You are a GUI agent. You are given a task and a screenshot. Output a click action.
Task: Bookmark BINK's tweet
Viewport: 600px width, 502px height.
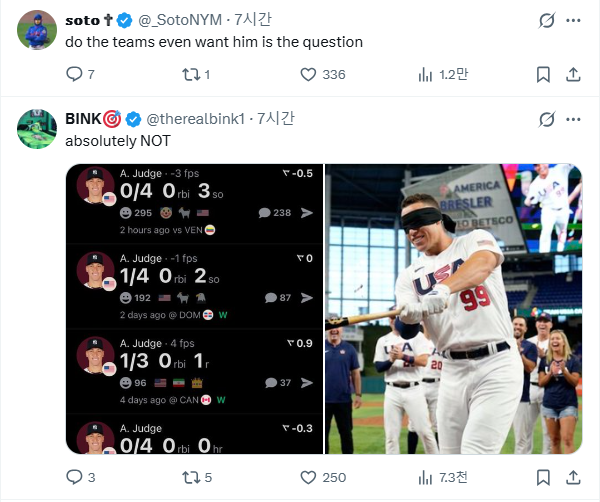click(x=543, y=477)
